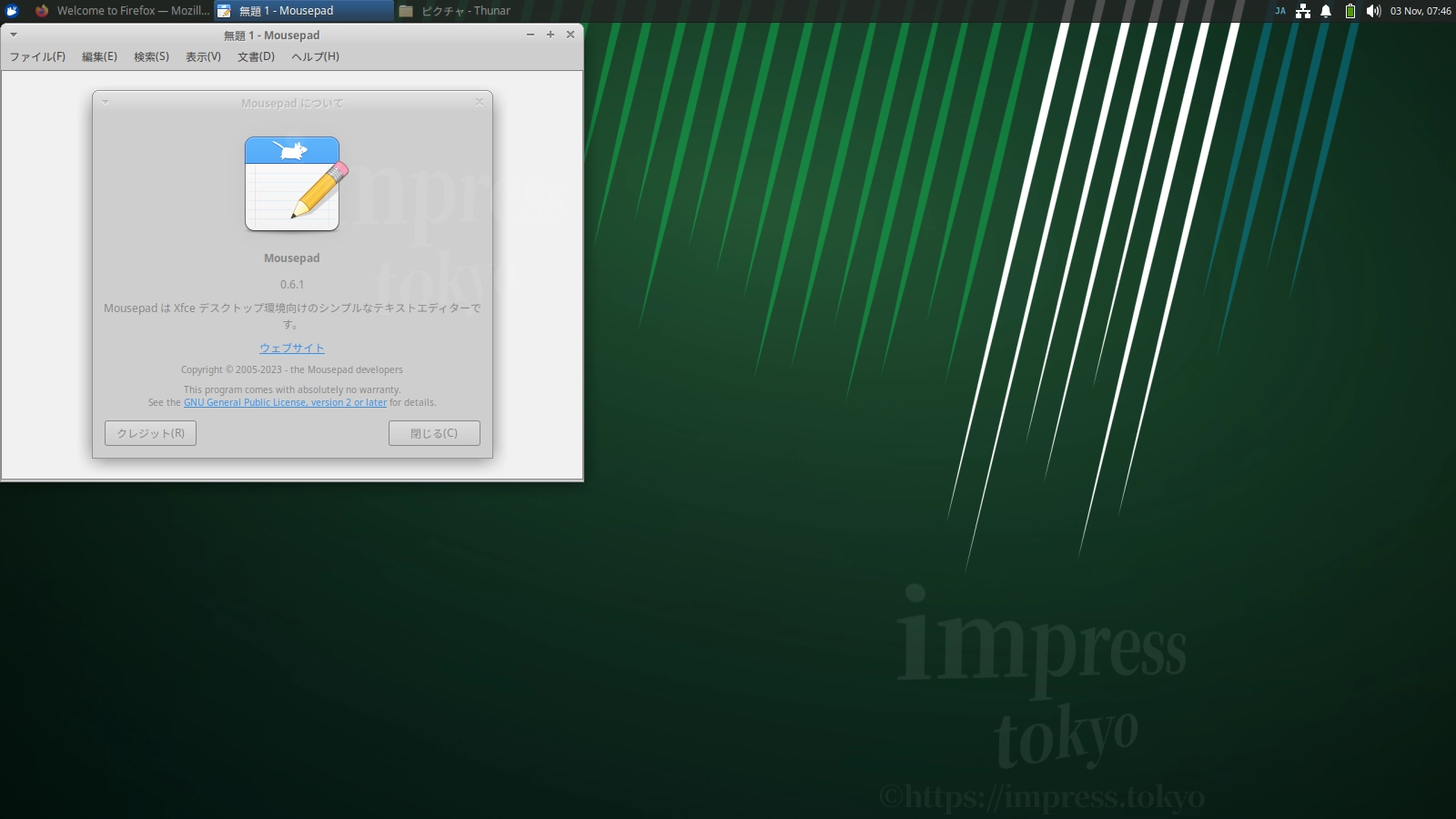
Task: Click the Mousepad icon in the taskbar
Action: tap(224, 11)
